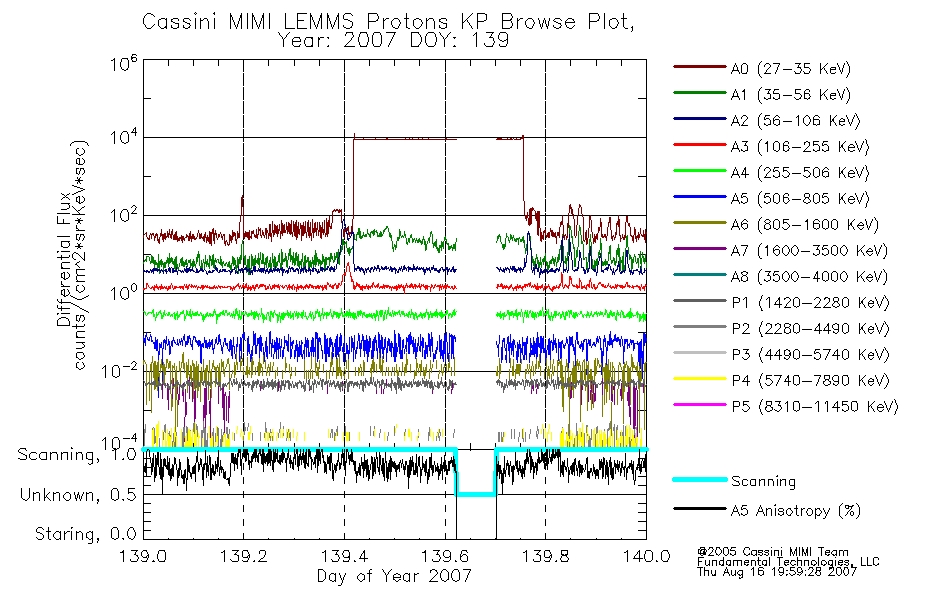Click the 139.2 x-axis tick label

244,556
